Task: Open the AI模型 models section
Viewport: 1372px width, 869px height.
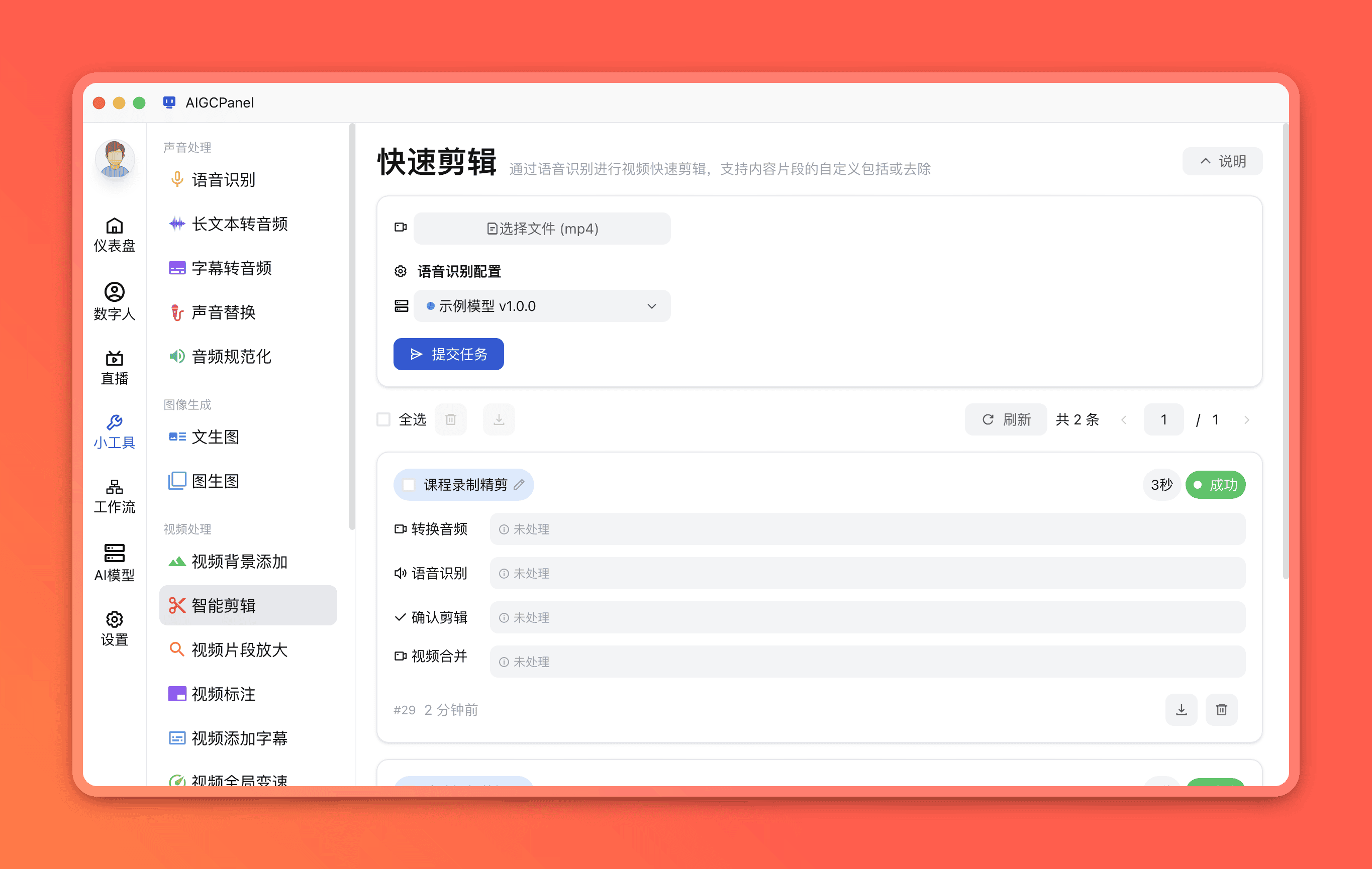Action: point(114,563)
